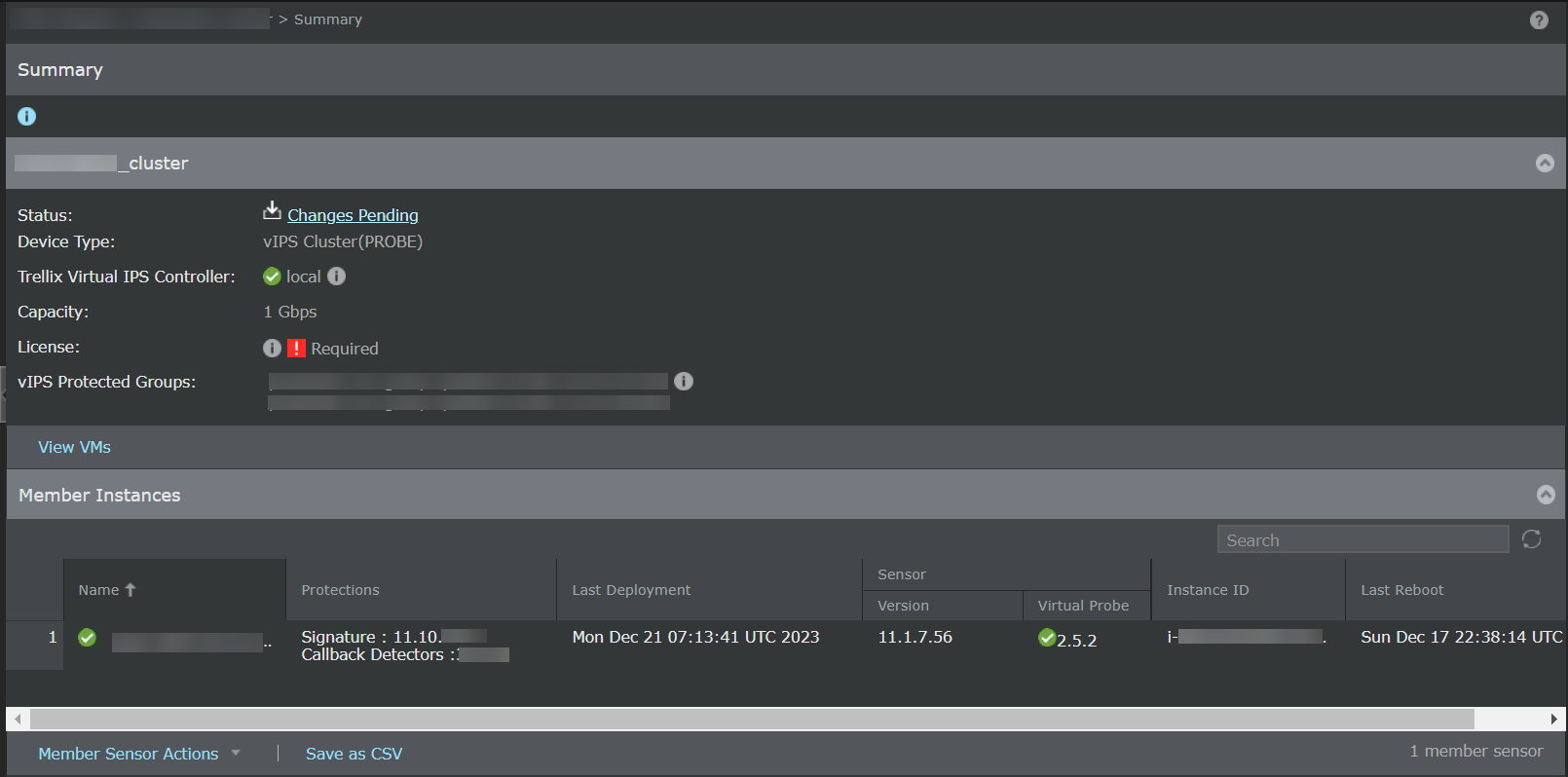Click the '1 Gbps' capacity value
1568x777 pixels.
tap(290, 312)
